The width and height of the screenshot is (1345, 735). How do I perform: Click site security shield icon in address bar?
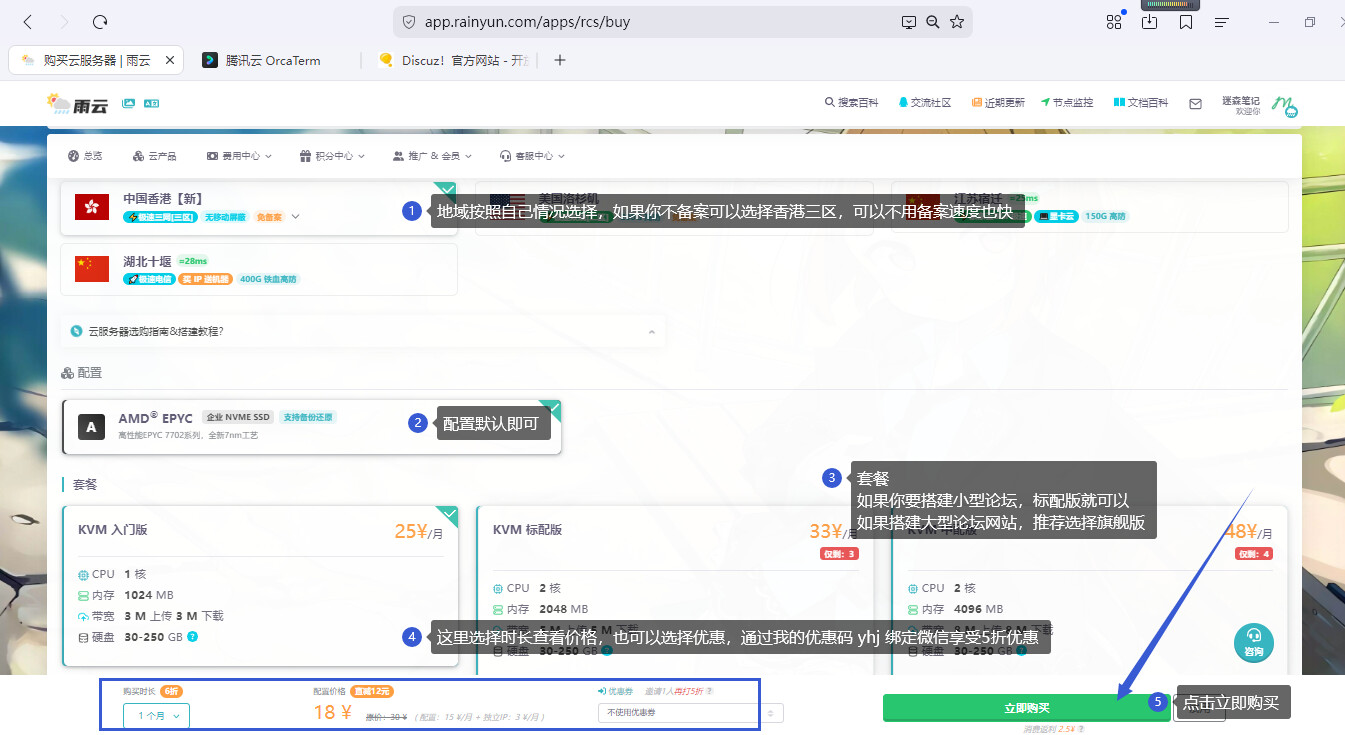click(408, 22)
